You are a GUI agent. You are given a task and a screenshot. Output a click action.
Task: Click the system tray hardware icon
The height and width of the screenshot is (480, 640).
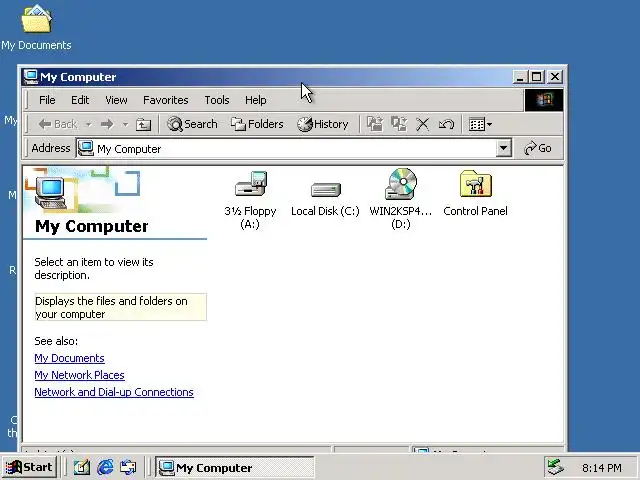[x=556, y=467]
